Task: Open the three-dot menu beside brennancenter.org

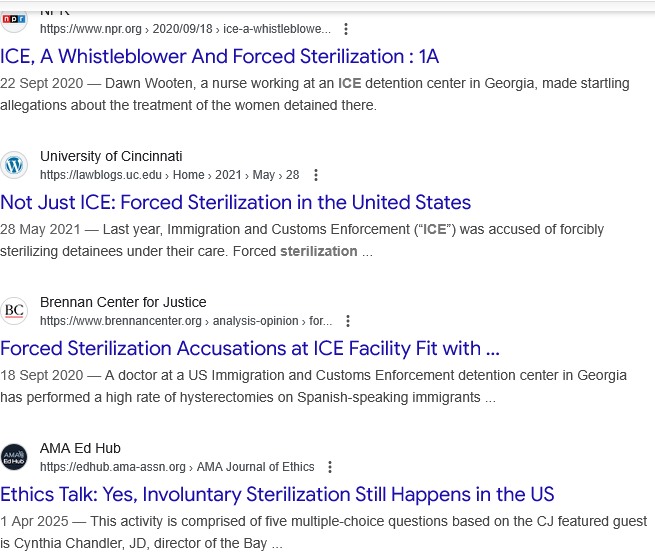Action: click(348, 321)
